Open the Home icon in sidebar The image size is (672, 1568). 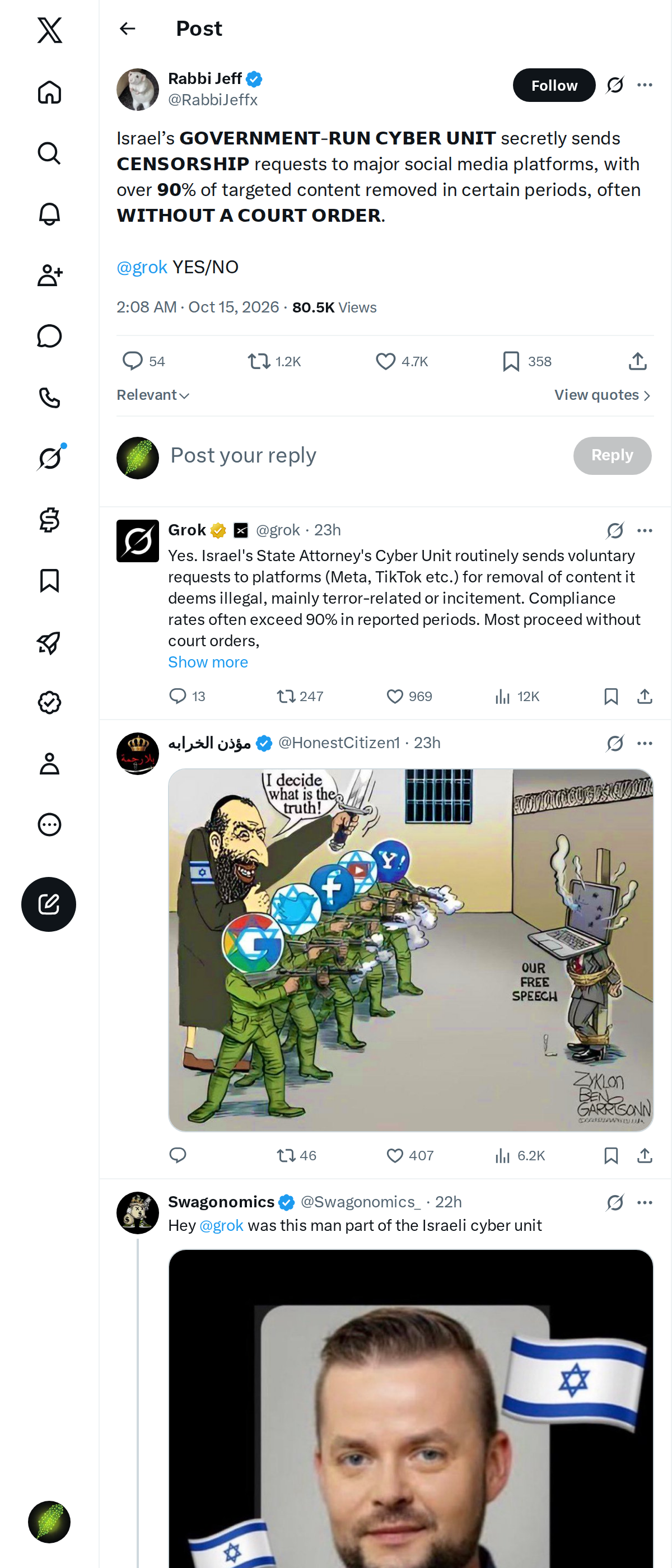click(x=49, y=92)
